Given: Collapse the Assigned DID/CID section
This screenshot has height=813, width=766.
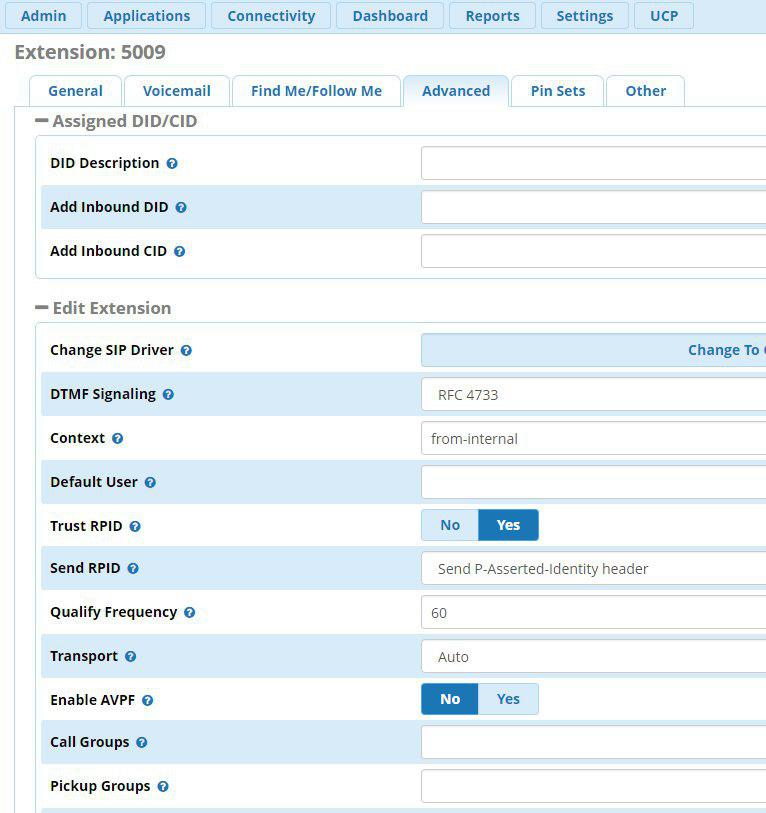Looking at the screenshot, I should 42,121.
